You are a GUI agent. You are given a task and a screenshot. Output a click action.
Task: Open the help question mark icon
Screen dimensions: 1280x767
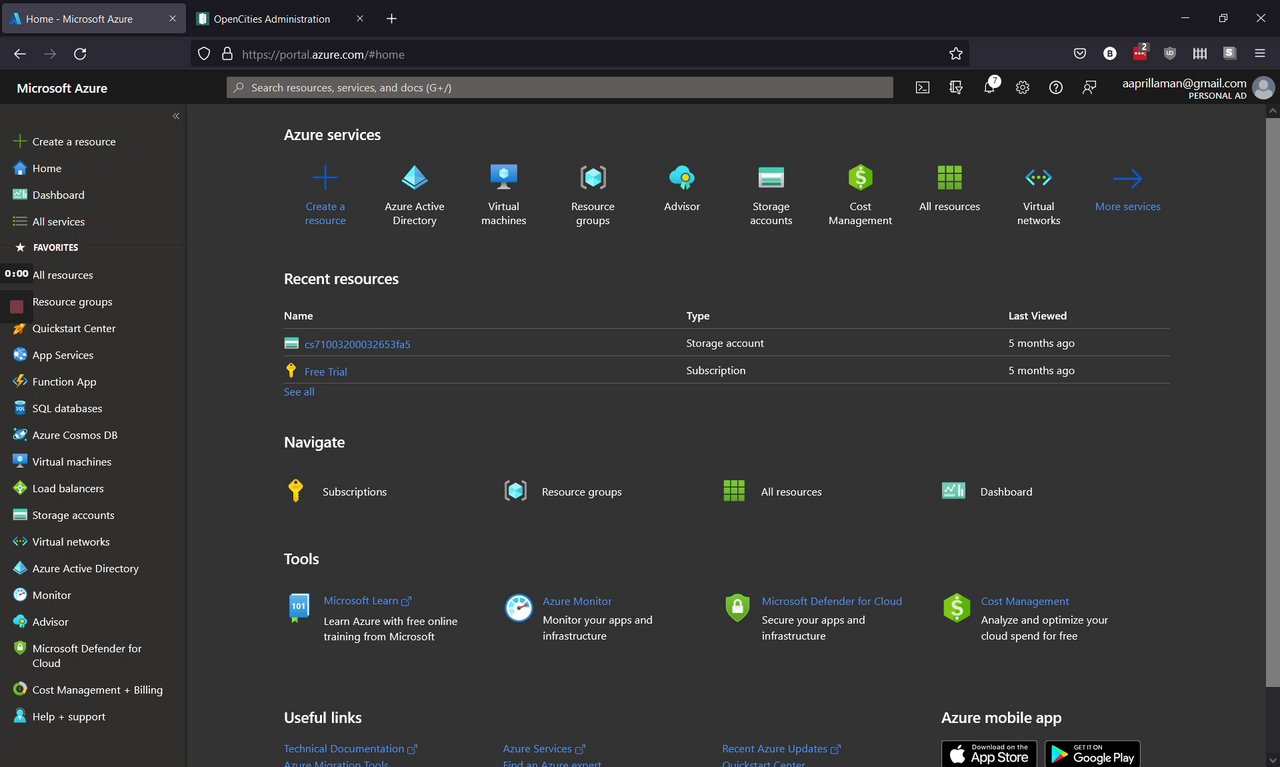tap(1056, 88)
